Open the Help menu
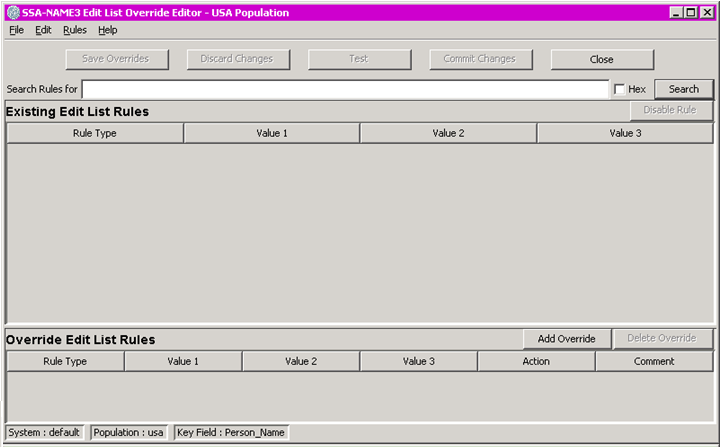This screenshot has width=724, height=448. (107, 30)
